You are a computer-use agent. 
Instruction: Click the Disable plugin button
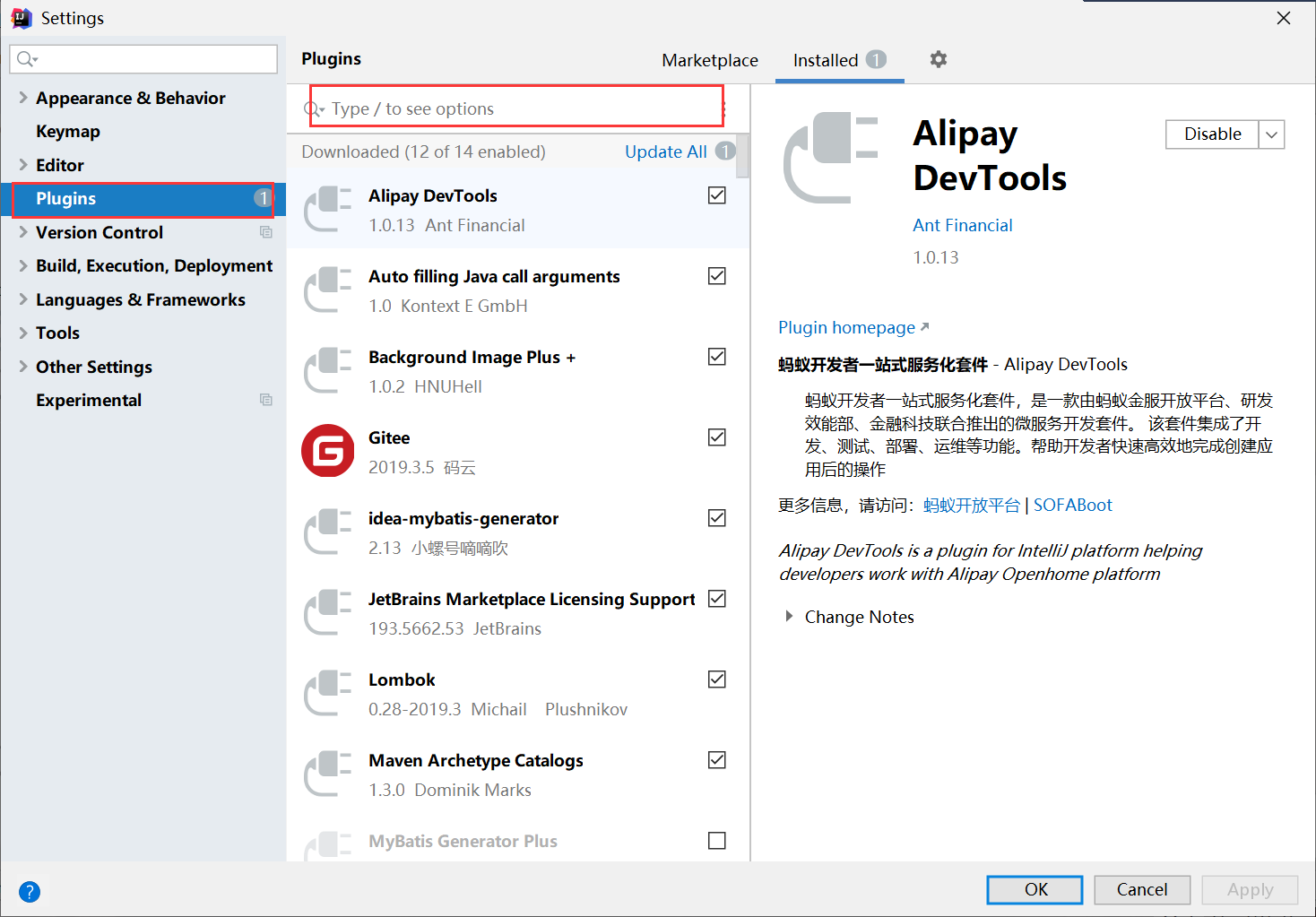[1213, 134]
